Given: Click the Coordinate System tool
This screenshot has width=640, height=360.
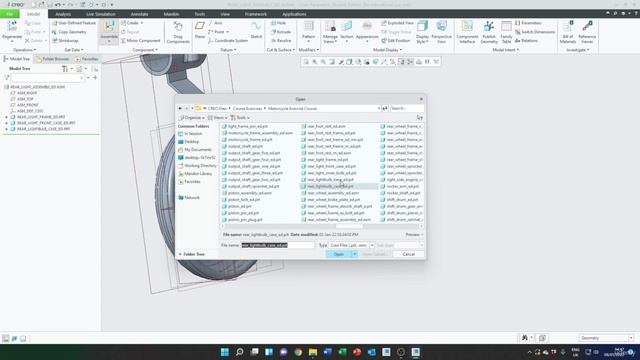Looking at the screenshot, I should [228, 41].
